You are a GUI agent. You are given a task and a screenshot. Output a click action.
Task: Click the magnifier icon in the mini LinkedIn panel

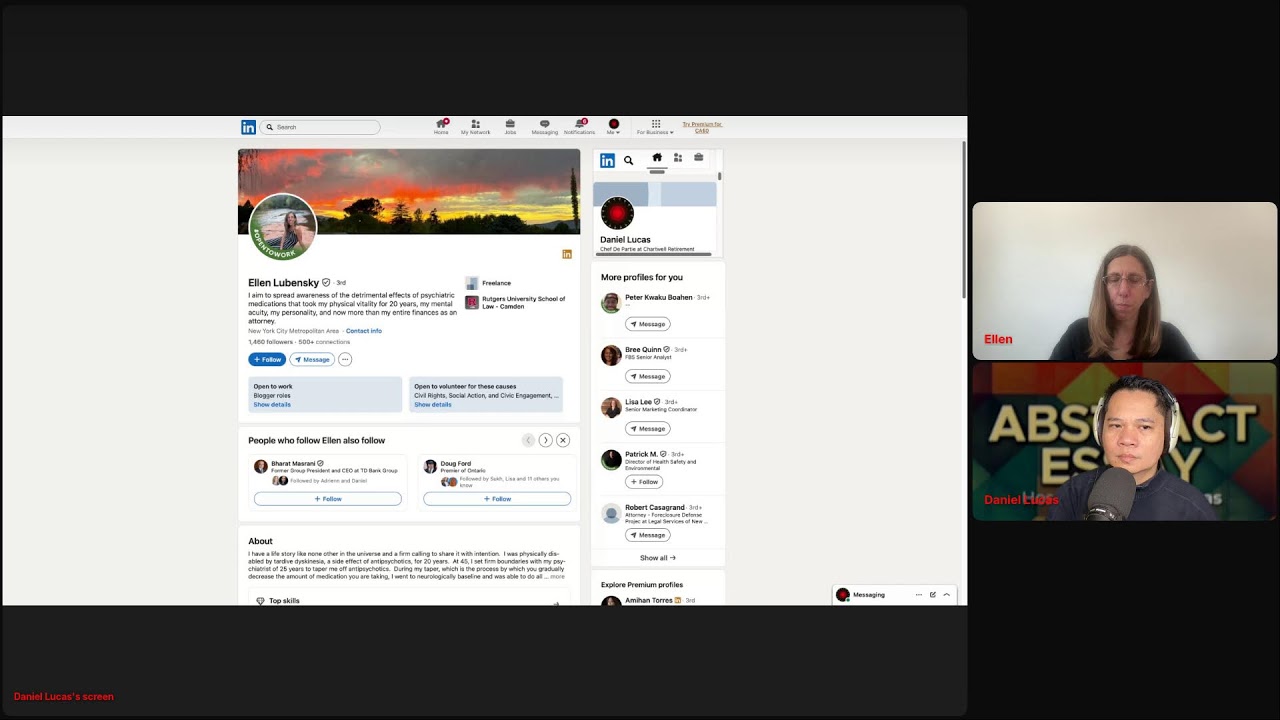(628, 160)
